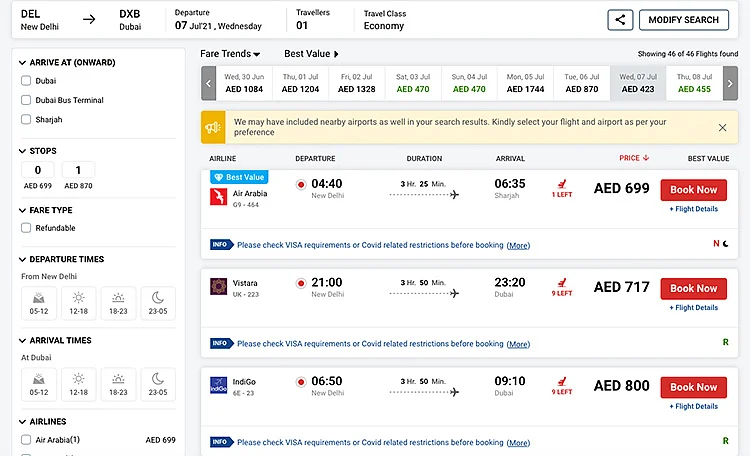Viewport: 750px width, 456px height.
Task: Check the Sharjah arrival checkbox
Action: tap(26, 119)
